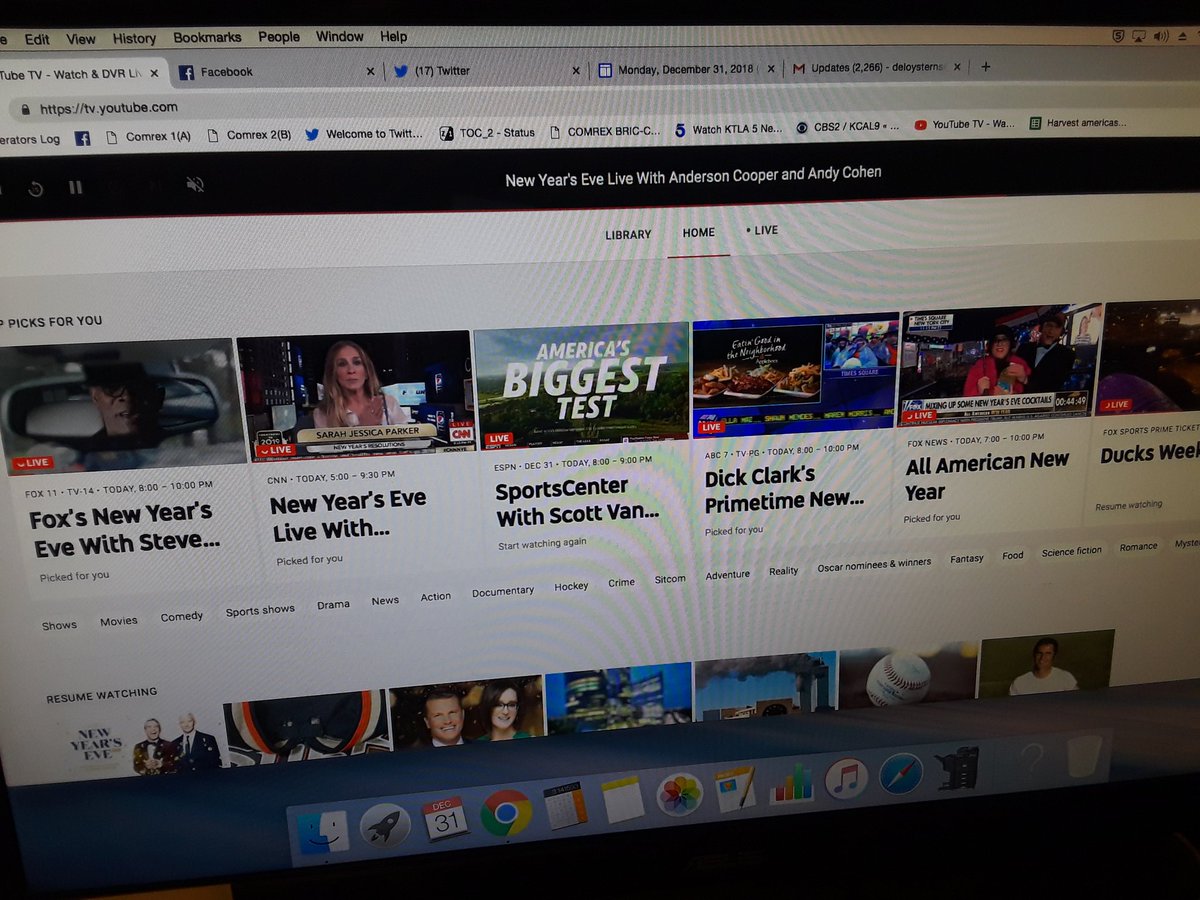Launch Safari compass icon in Dock

pos(901,773)
